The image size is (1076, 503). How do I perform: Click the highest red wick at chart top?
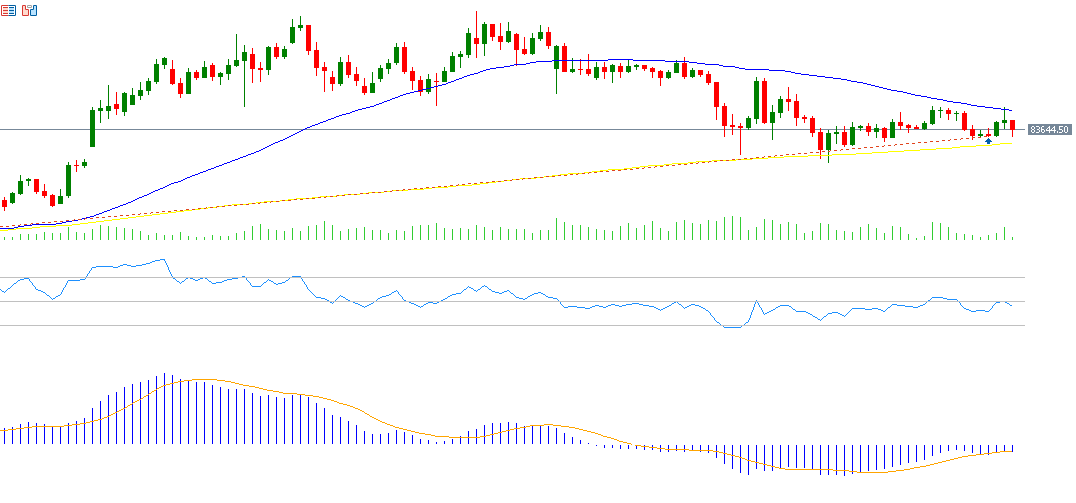tap(477, 18)
